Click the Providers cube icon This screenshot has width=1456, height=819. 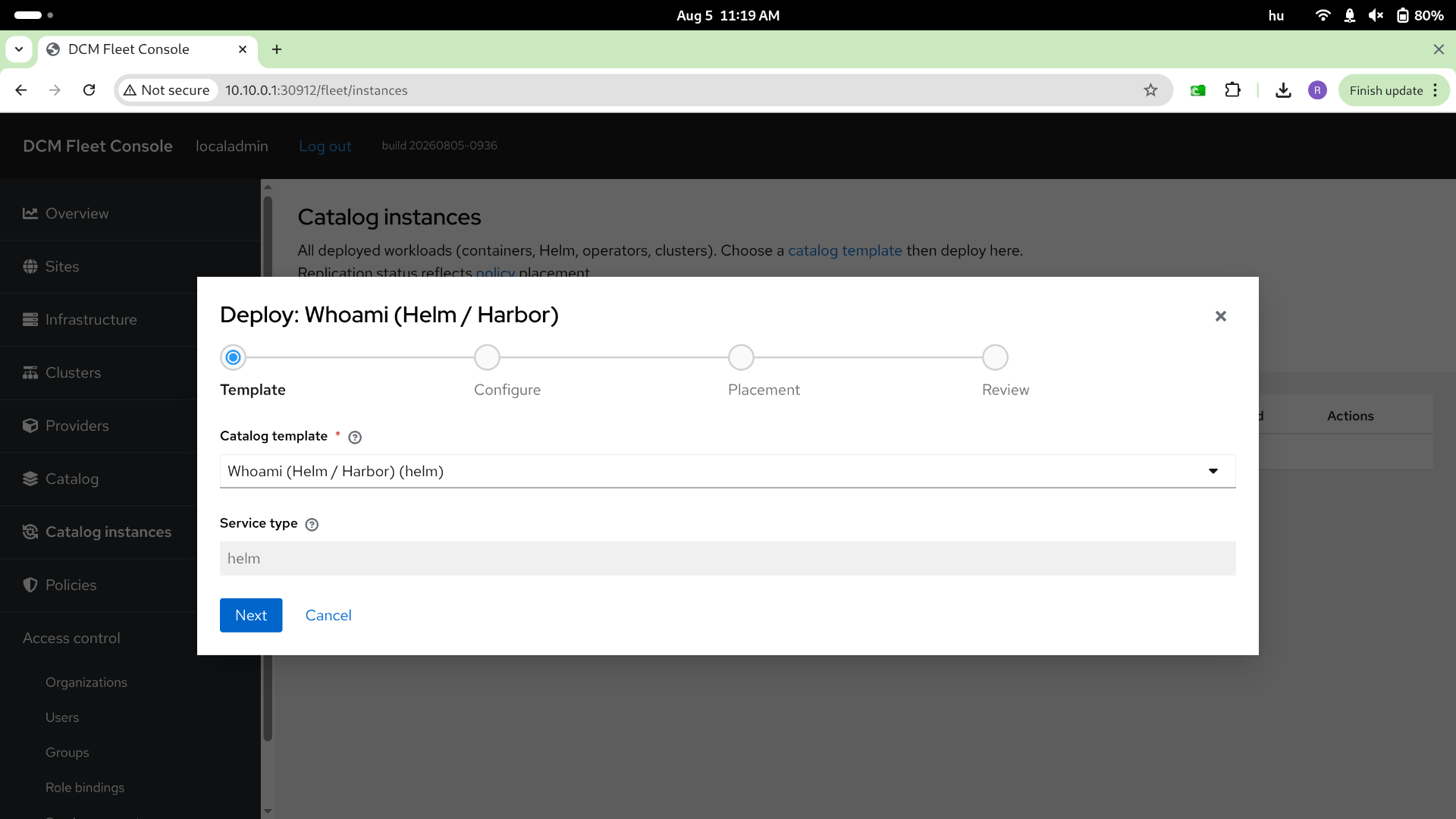tap(30, 425)
